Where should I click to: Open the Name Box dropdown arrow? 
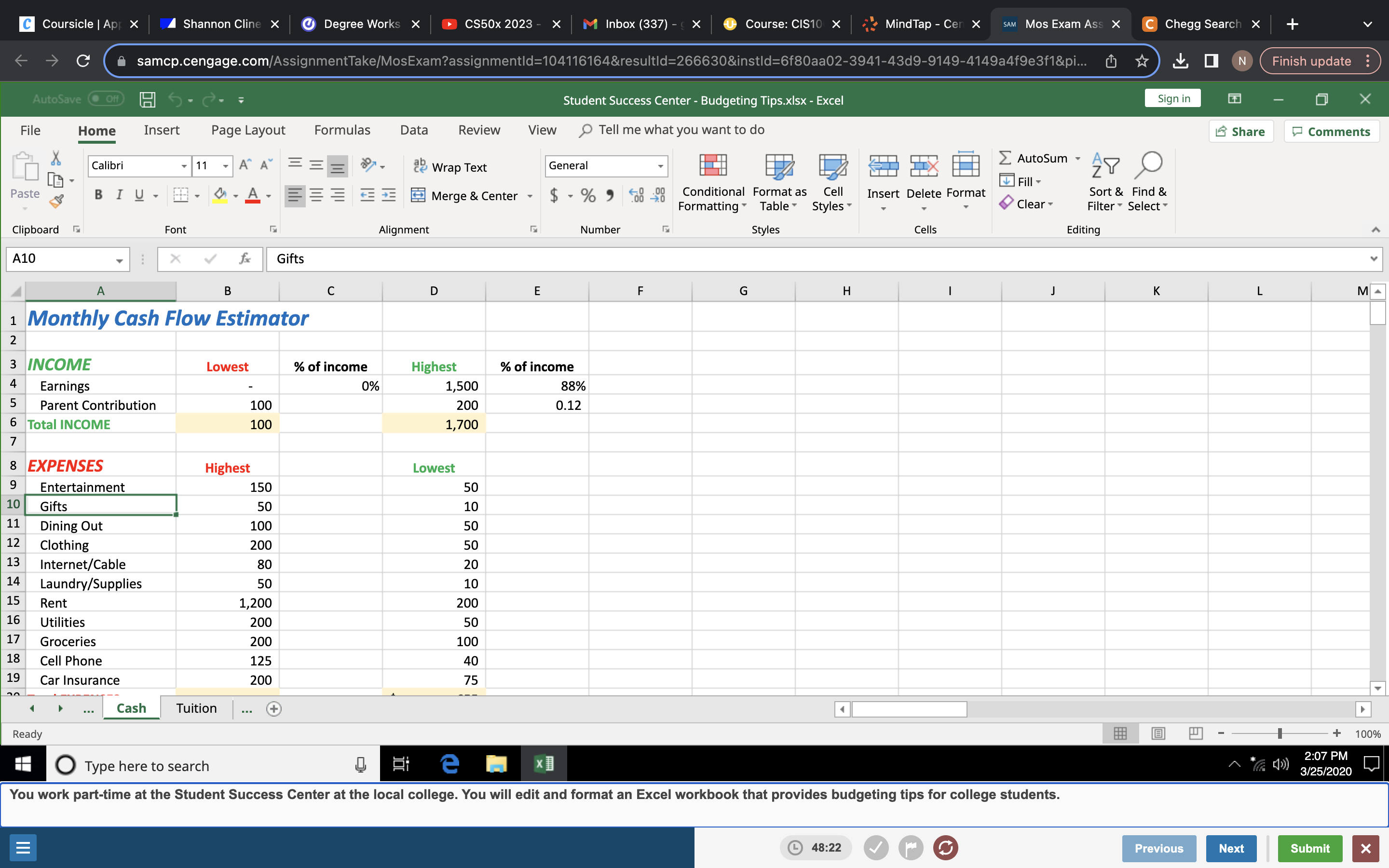120,260
